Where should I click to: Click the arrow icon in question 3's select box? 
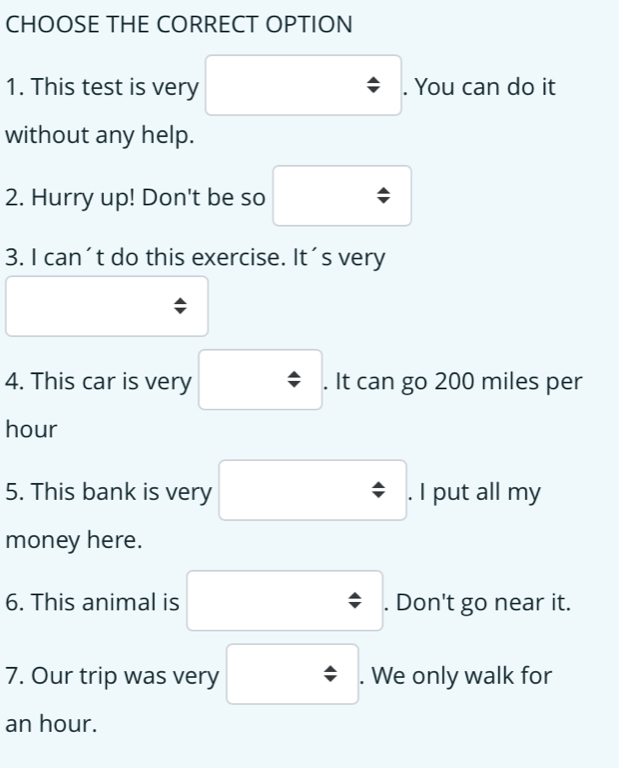pos(180,308)
